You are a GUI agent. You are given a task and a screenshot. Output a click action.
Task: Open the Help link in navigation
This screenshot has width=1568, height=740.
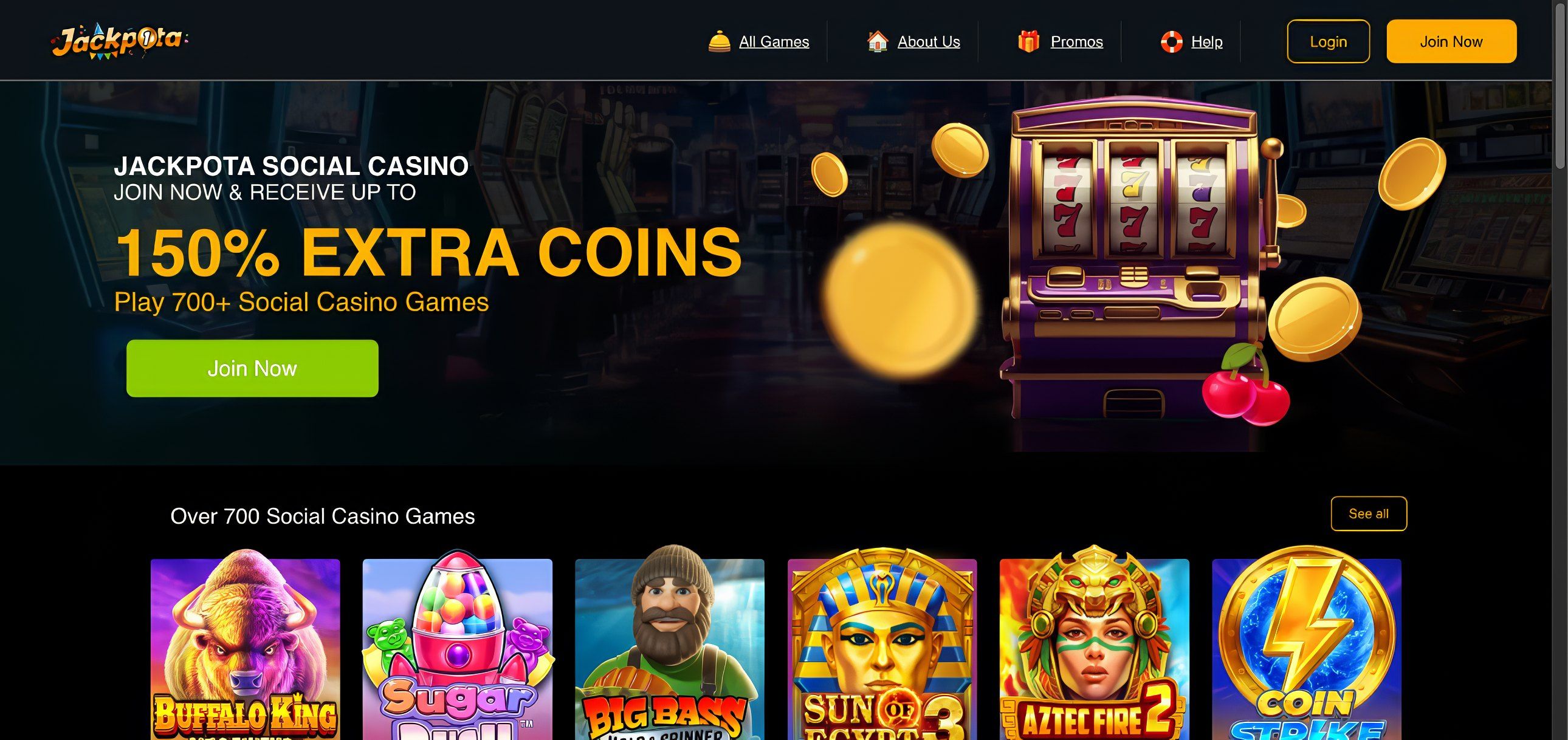[1206, 41]
